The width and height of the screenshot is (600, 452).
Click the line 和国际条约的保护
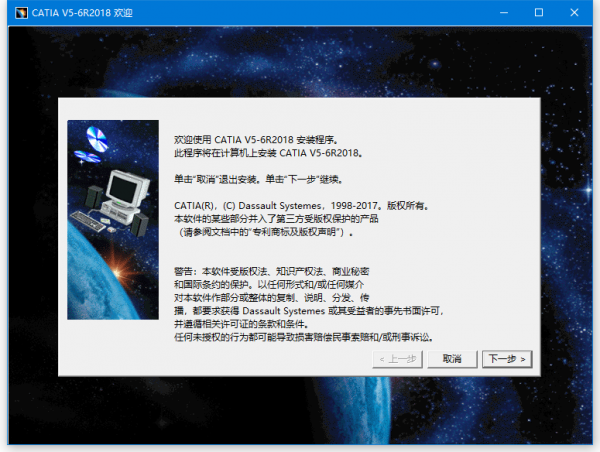[x=269, y=285]
